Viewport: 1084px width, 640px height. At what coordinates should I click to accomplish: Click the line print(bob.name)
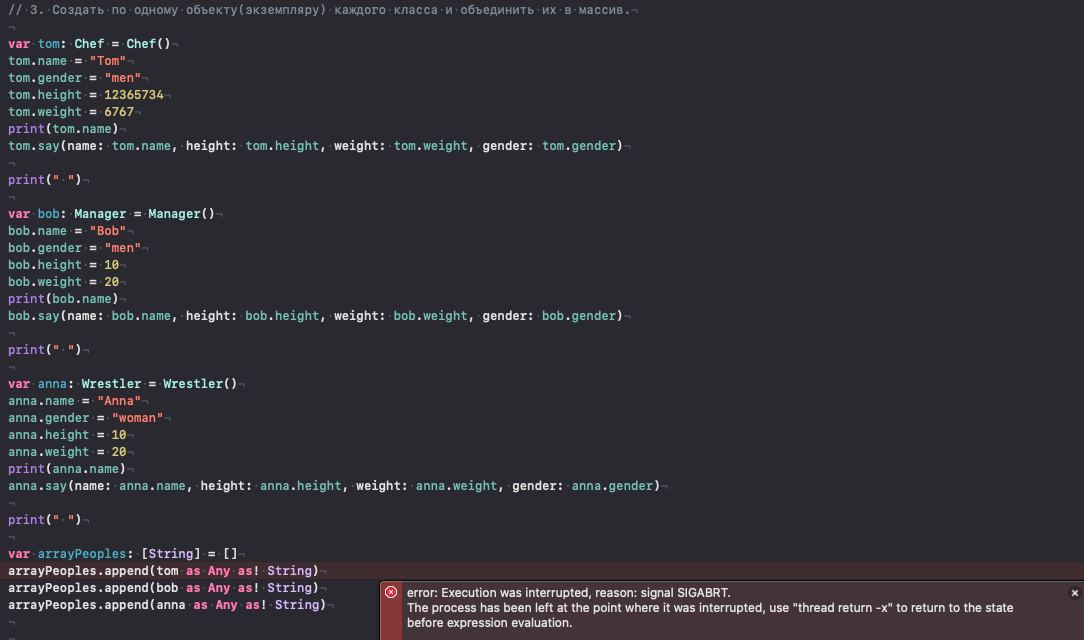[x=63, y=299]
